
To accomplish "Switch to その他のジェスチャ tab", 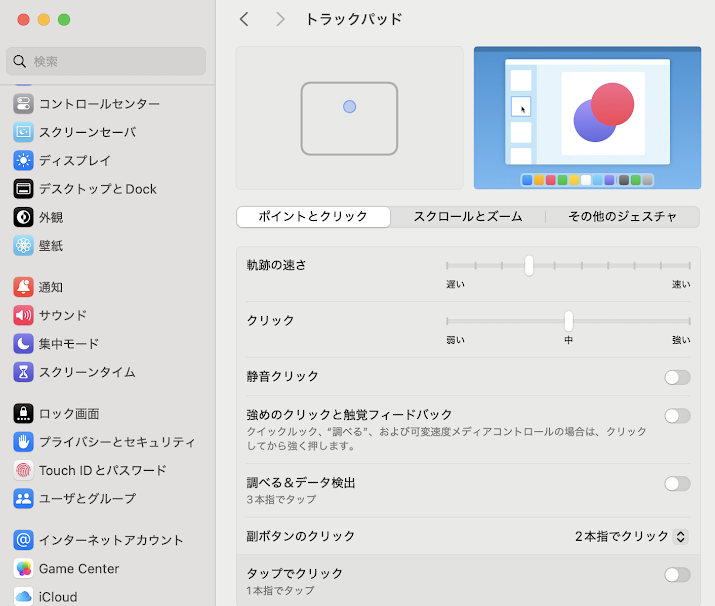I will (x=622, y=216).
